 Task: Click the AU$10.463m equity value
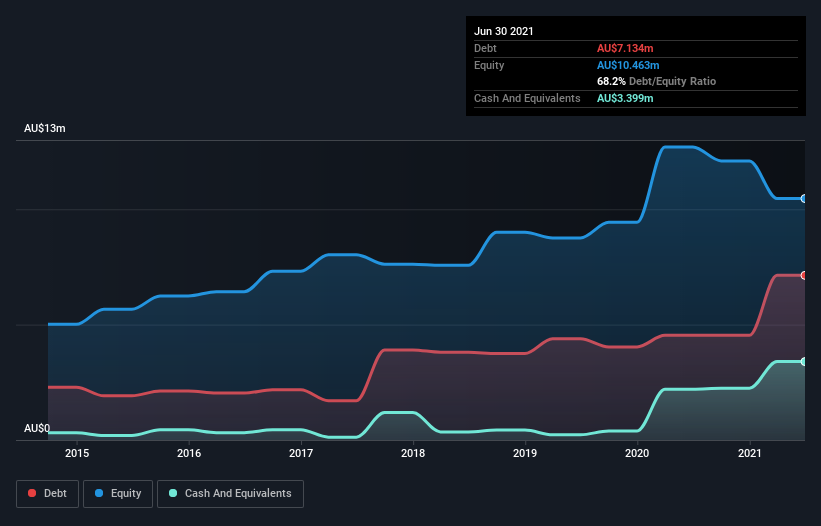click(628, 65)
